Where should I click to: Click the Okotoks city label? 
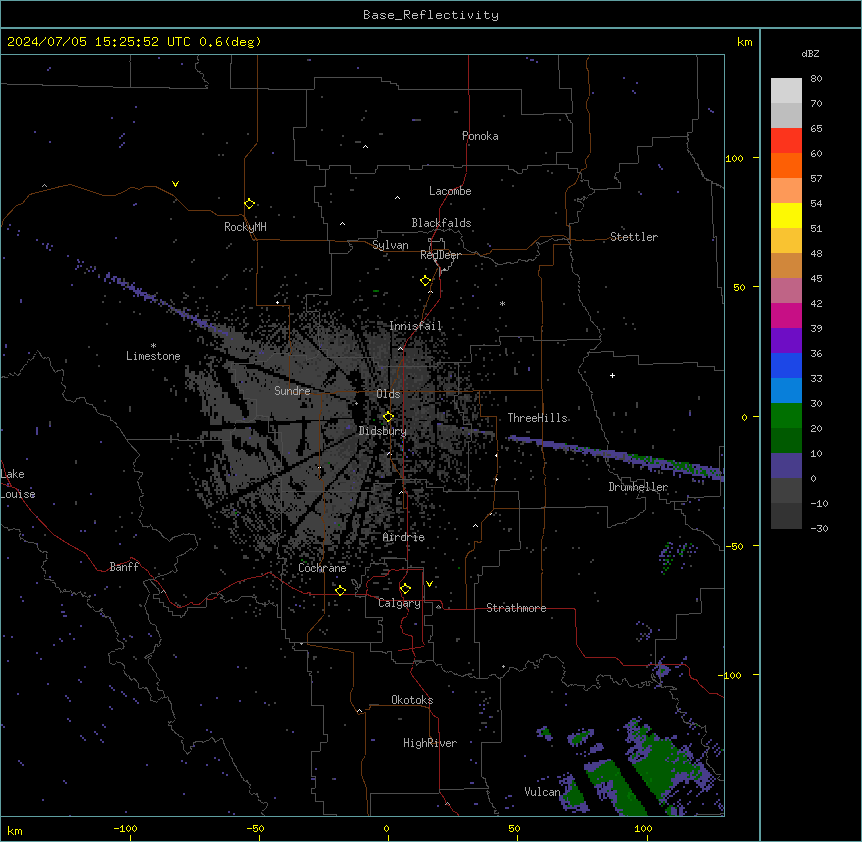pyautogui.click(x=412, y=700)
